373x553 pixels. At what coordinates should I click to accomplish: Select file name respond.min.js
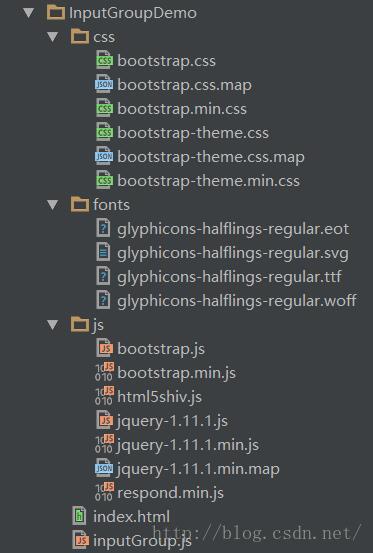170,493
